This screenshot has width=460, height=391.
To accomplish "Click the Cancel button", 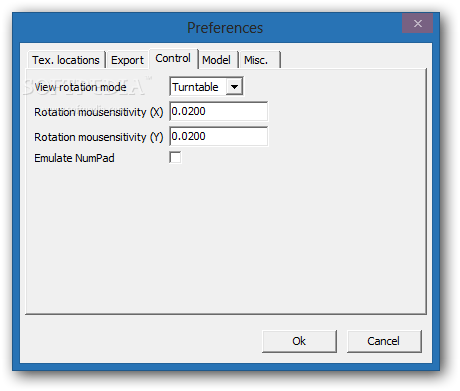I will tap(384, 341).
